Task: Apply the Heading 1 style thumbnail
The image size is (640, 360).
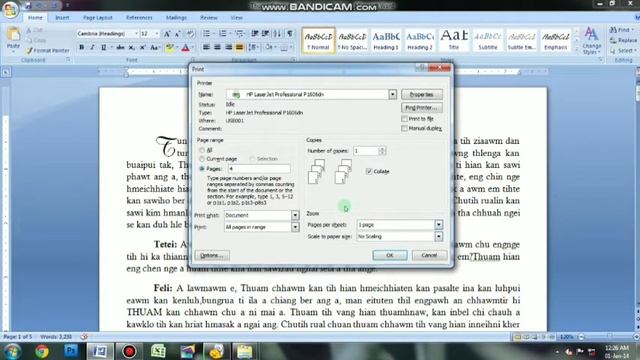Action: [385, 40]
